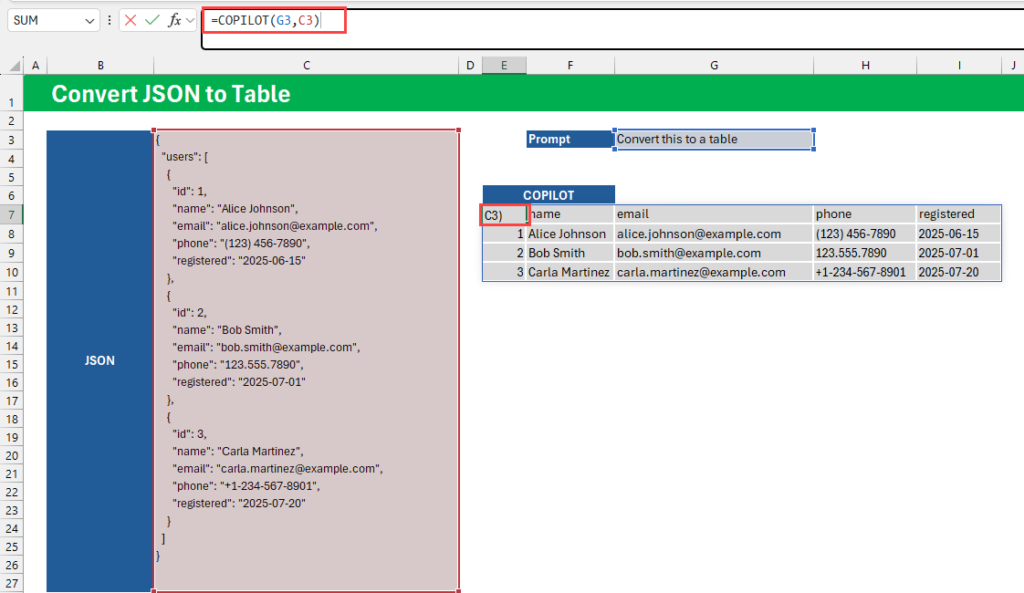
Task: Select the cell 'Alice Johnson'
Action: pyautogui.click(x=570, y=234)
